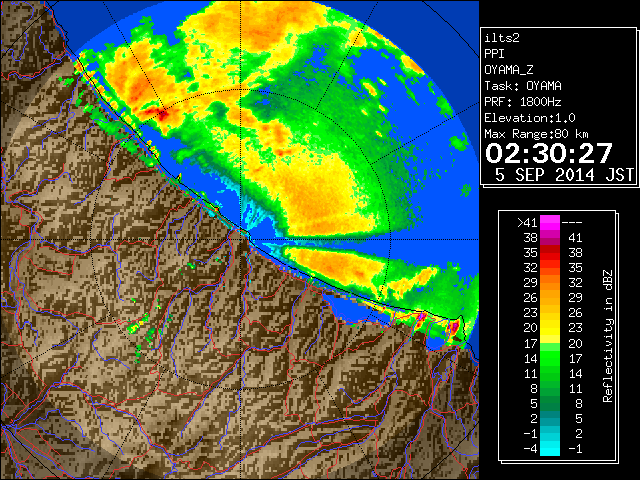The width and height of the screenshot is (640, 480).
Task: Pick the cyan -4 to -1 dBZ swatch
Action: point(550,449)
